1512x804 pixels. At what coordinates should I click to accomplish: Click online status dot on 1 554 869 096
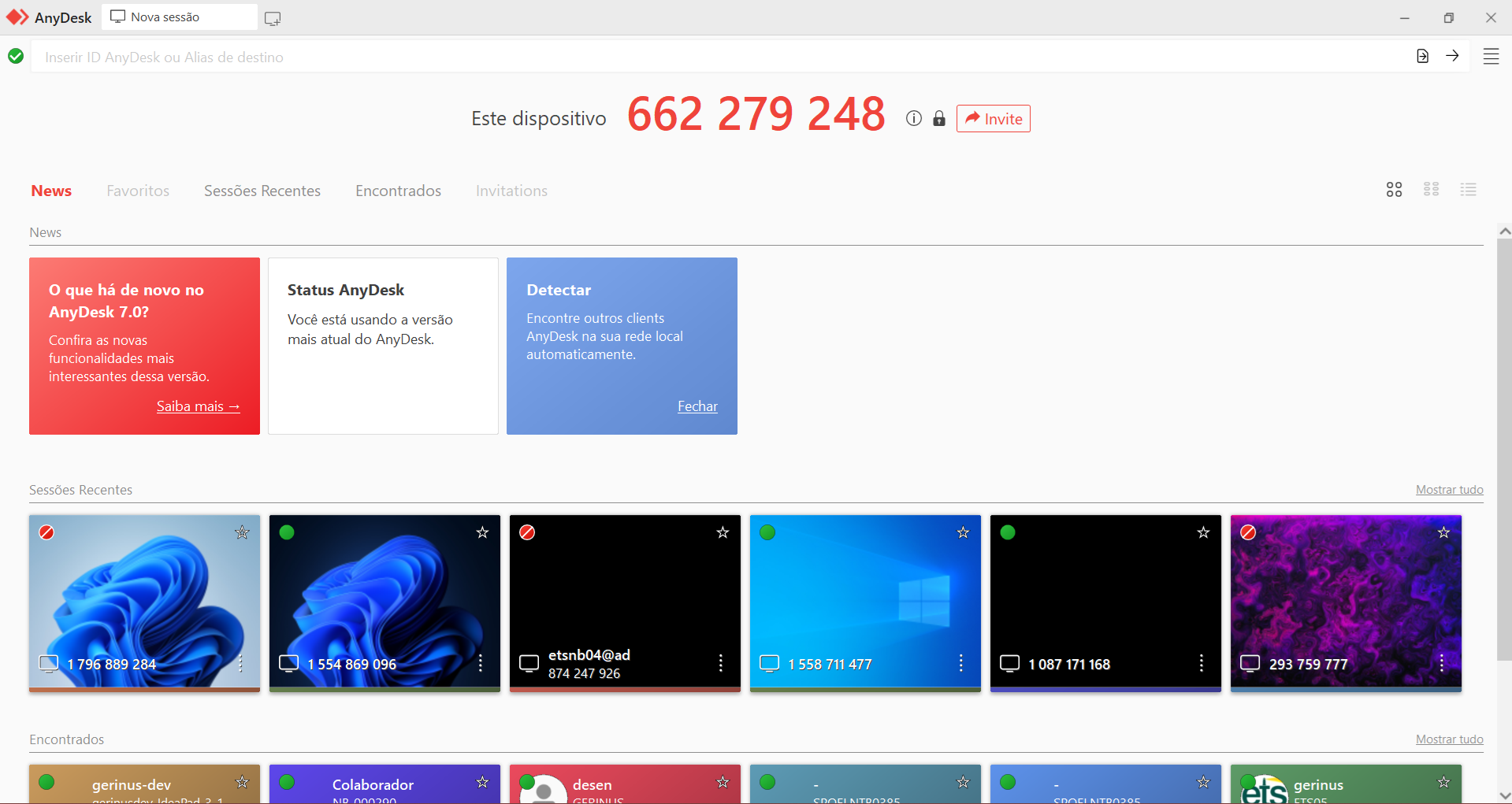[287, 532]
